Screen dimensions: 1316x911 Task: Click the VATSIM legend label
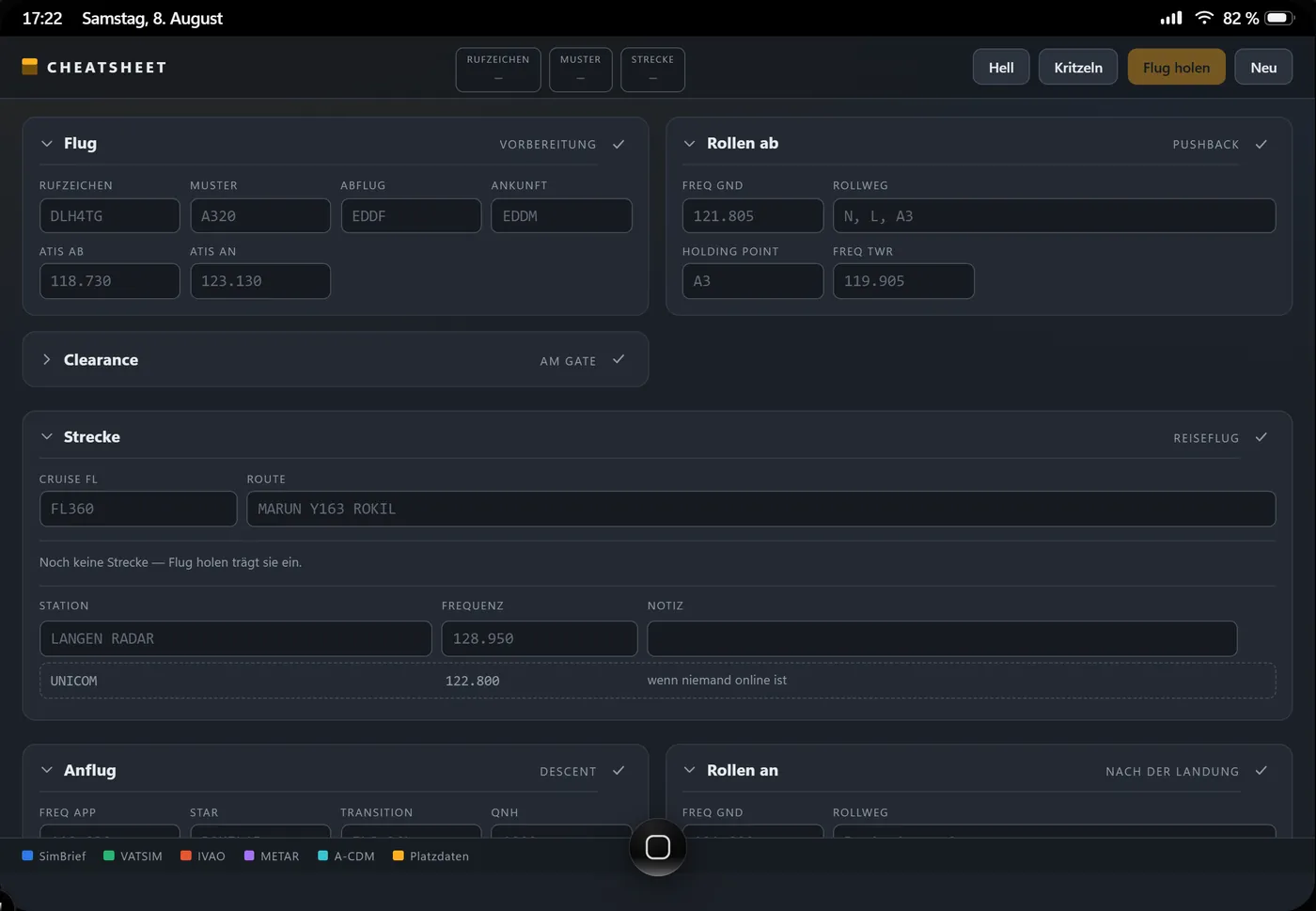[x=141, y=856]
